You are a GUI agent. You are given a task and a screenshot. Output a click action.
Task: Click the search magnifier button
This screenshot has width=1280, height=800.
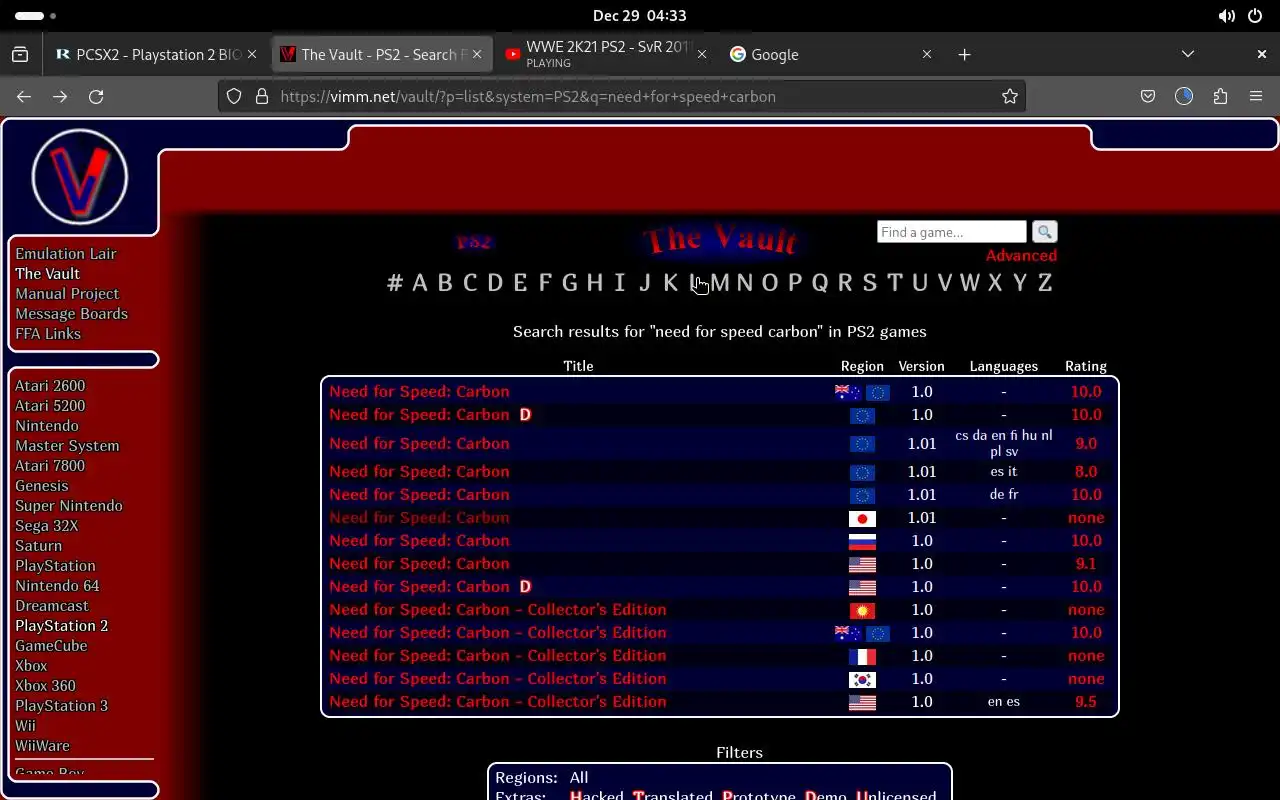1044,232
